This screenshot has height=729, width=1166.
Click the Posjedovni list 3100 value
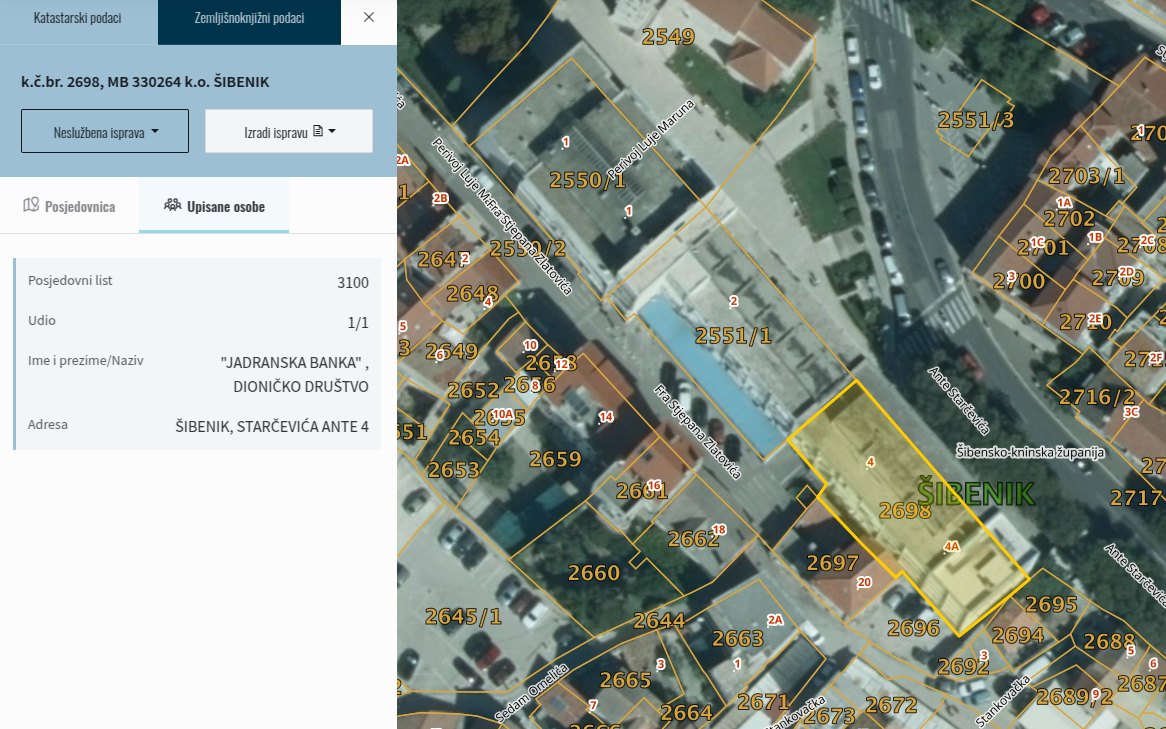352,283
